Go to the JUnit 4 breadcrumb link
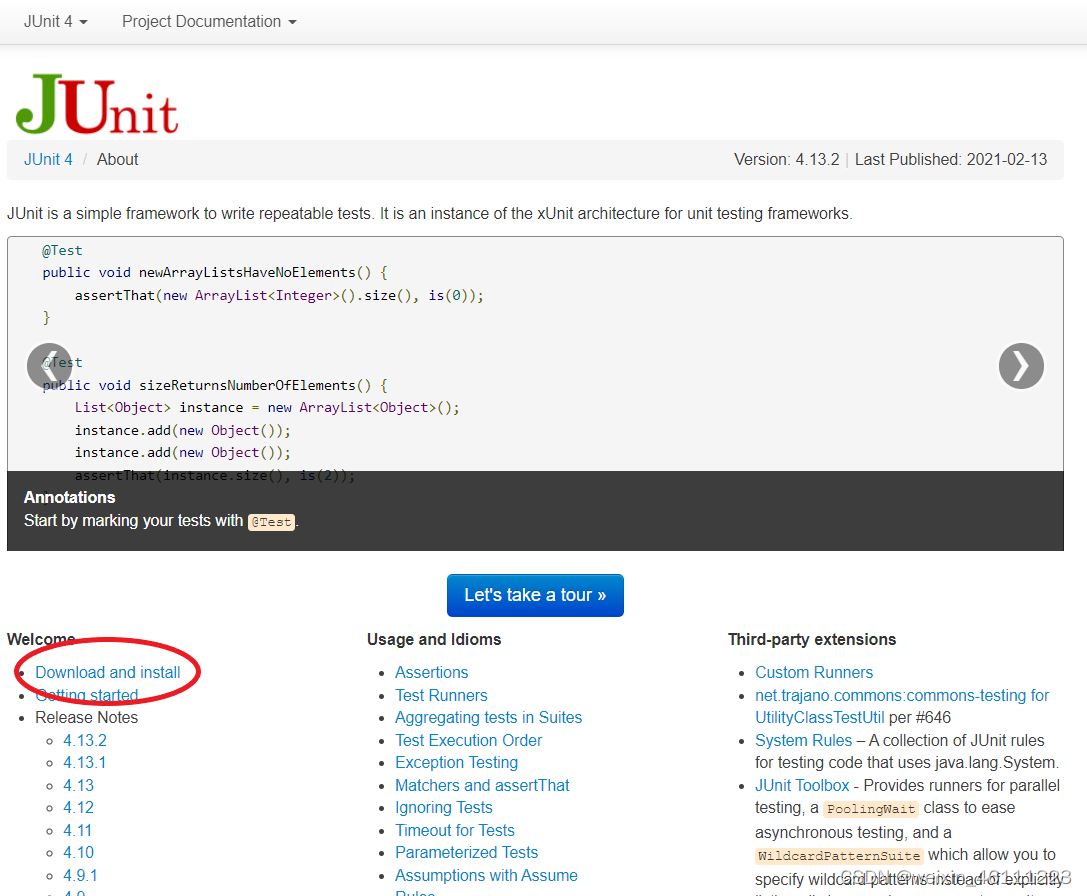The image size is (1087, 896). point(48,160)
